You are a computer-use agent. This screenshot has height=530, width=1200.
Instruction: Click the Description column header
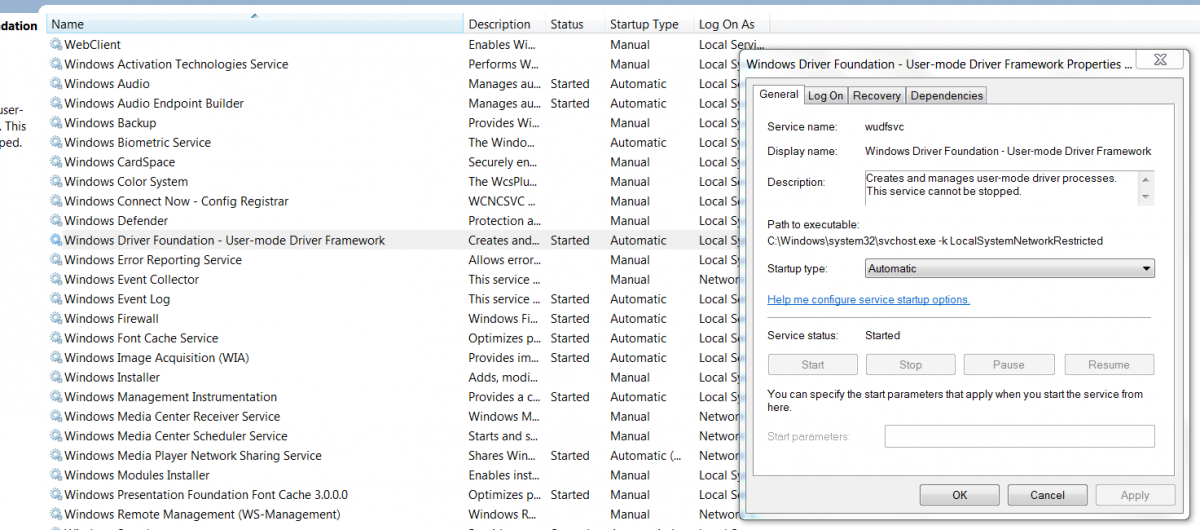(504, 24)
